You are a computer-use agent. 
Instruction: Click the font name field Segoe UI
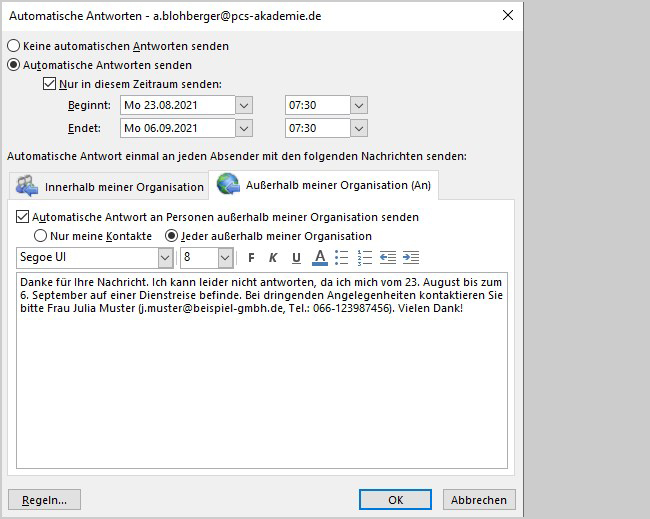[87, 258]
